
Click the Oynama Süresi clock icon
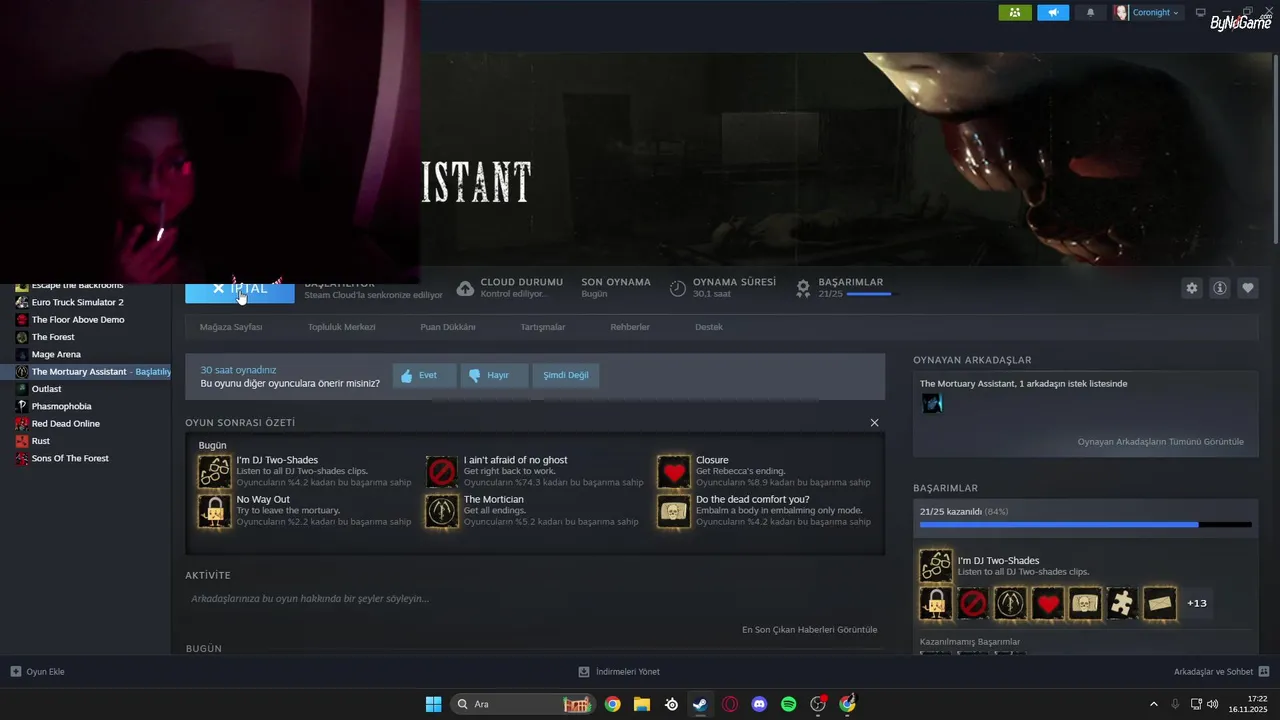pos(677,289)
